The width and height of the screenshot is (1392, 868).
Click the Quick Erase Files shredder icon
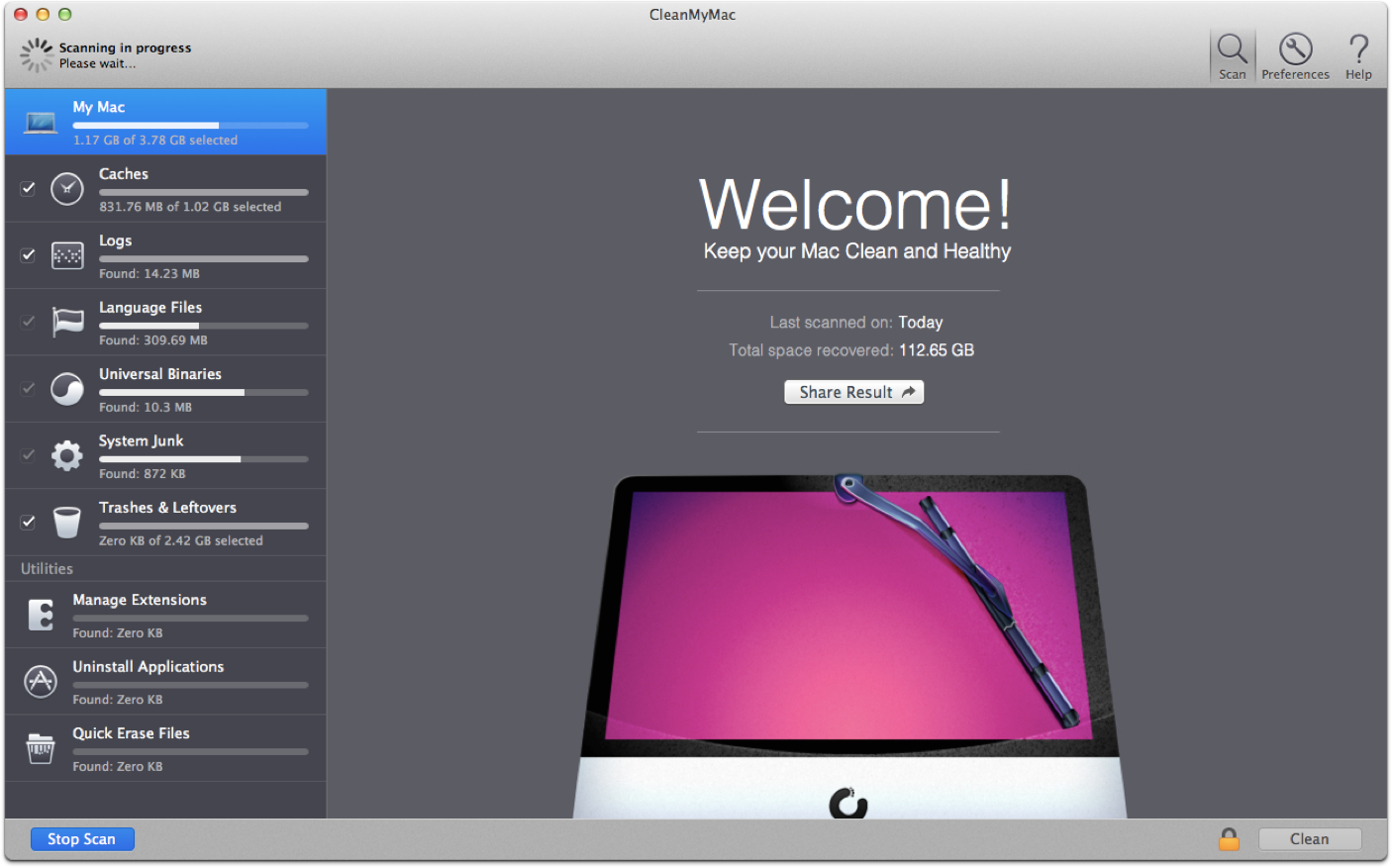click(x=41, y=748)
